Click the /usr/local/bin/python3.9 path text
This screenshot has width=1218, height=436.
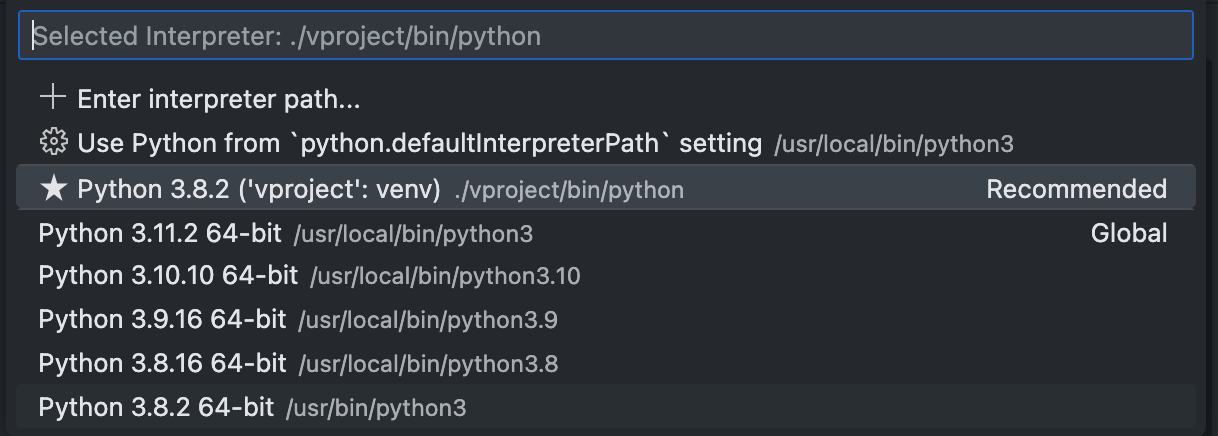428,321
